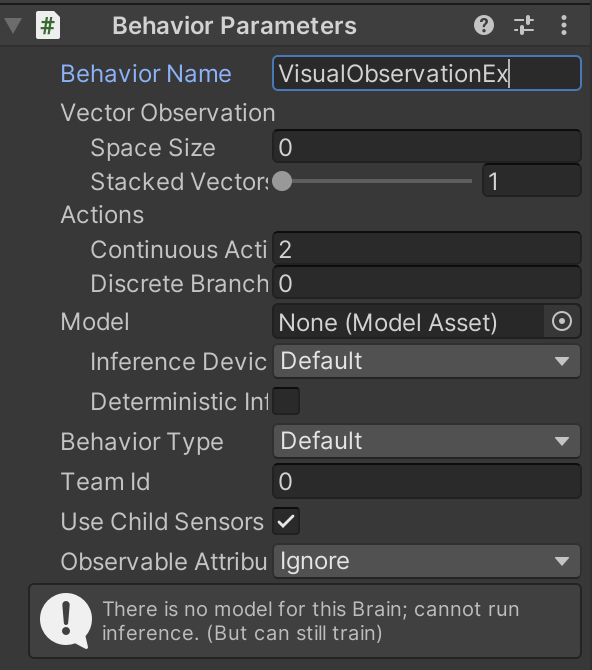The height and width of the screenshot is (670, 592).
Task: Click the Stacked Vectors slider handle
Action: click(x=282, y=181)
